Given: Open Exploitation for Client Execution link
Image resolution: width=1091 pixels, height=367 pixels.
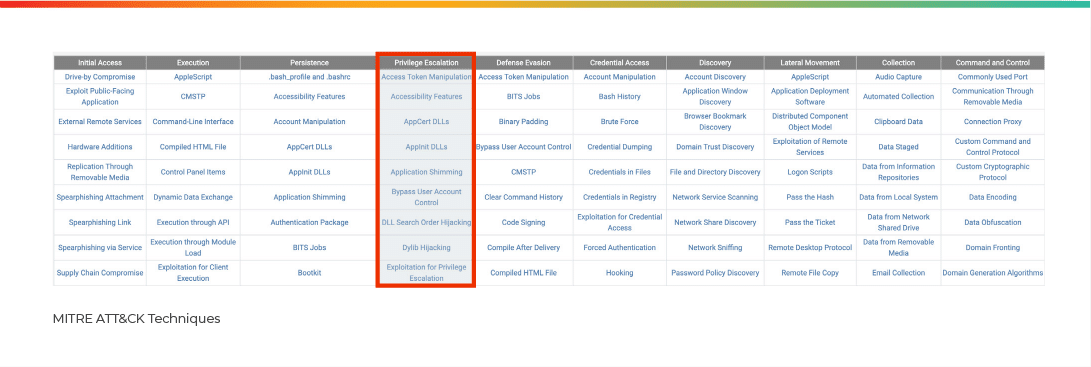Looking at the screenshot, I should (x=193, y=273).
